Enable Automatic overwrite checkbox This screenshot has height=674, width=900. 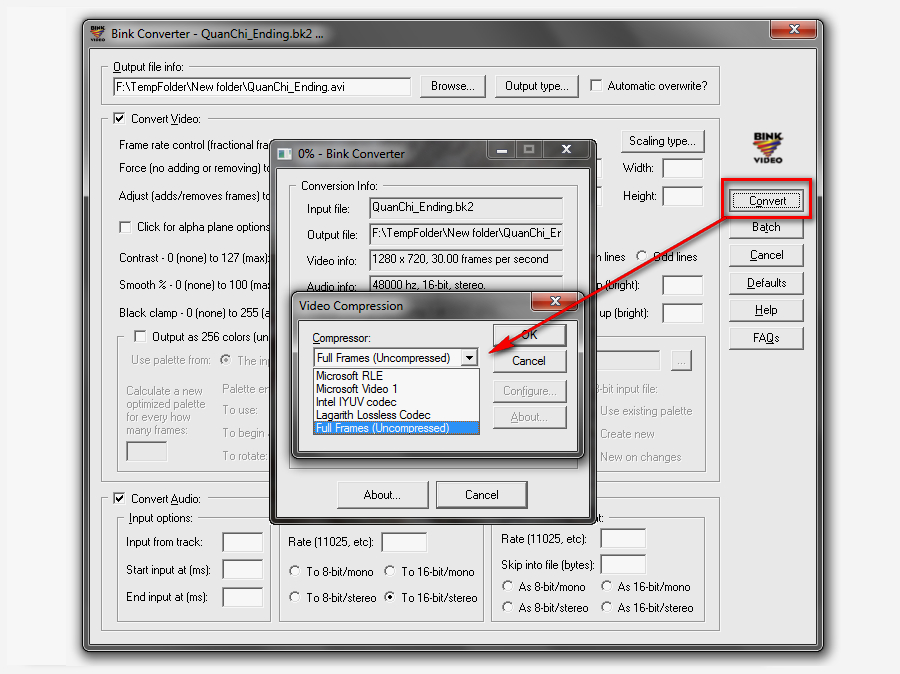coord(596,86)
